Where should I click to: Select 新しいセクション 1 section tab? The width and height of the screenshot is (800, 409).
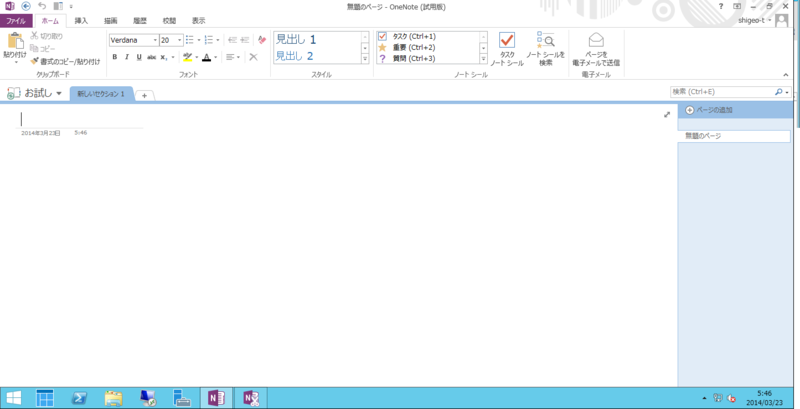point(101,94)
